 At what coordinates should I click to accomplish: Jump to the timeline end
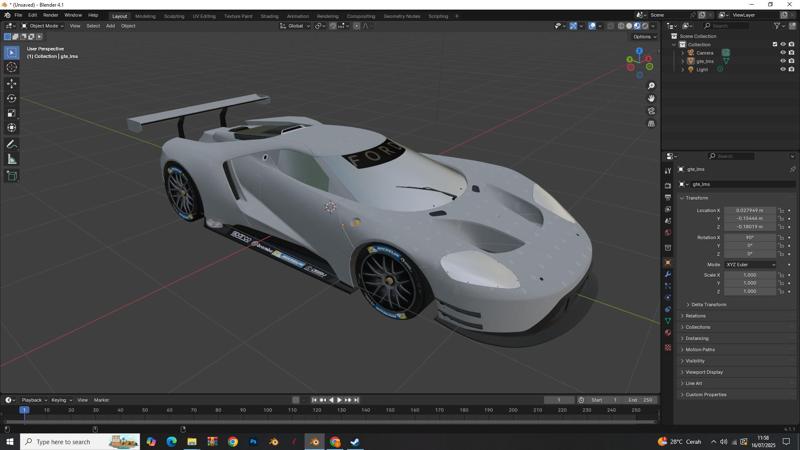tap(357, 400)
